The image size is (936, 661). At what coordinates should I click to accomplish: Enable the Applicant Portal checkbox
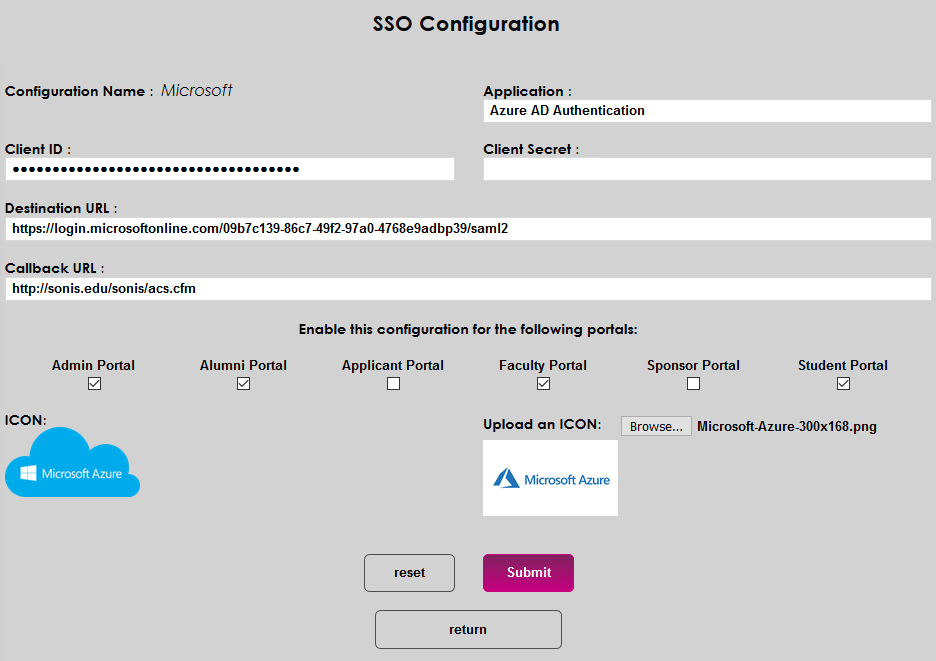pyautogui.click(x=393, y=383)
